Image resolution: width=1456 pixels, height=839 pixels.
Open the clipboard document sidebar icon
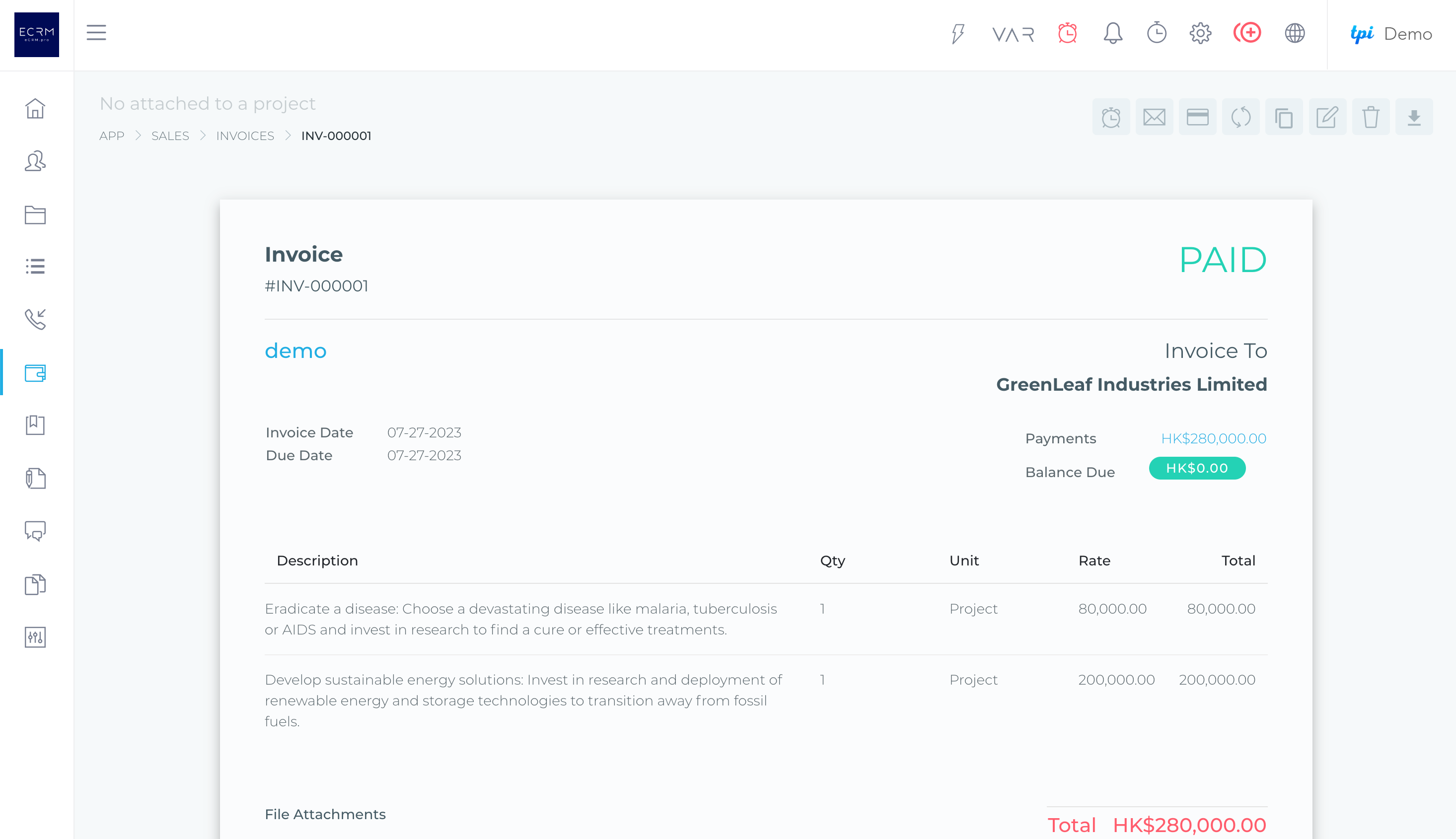coord(35,478)
